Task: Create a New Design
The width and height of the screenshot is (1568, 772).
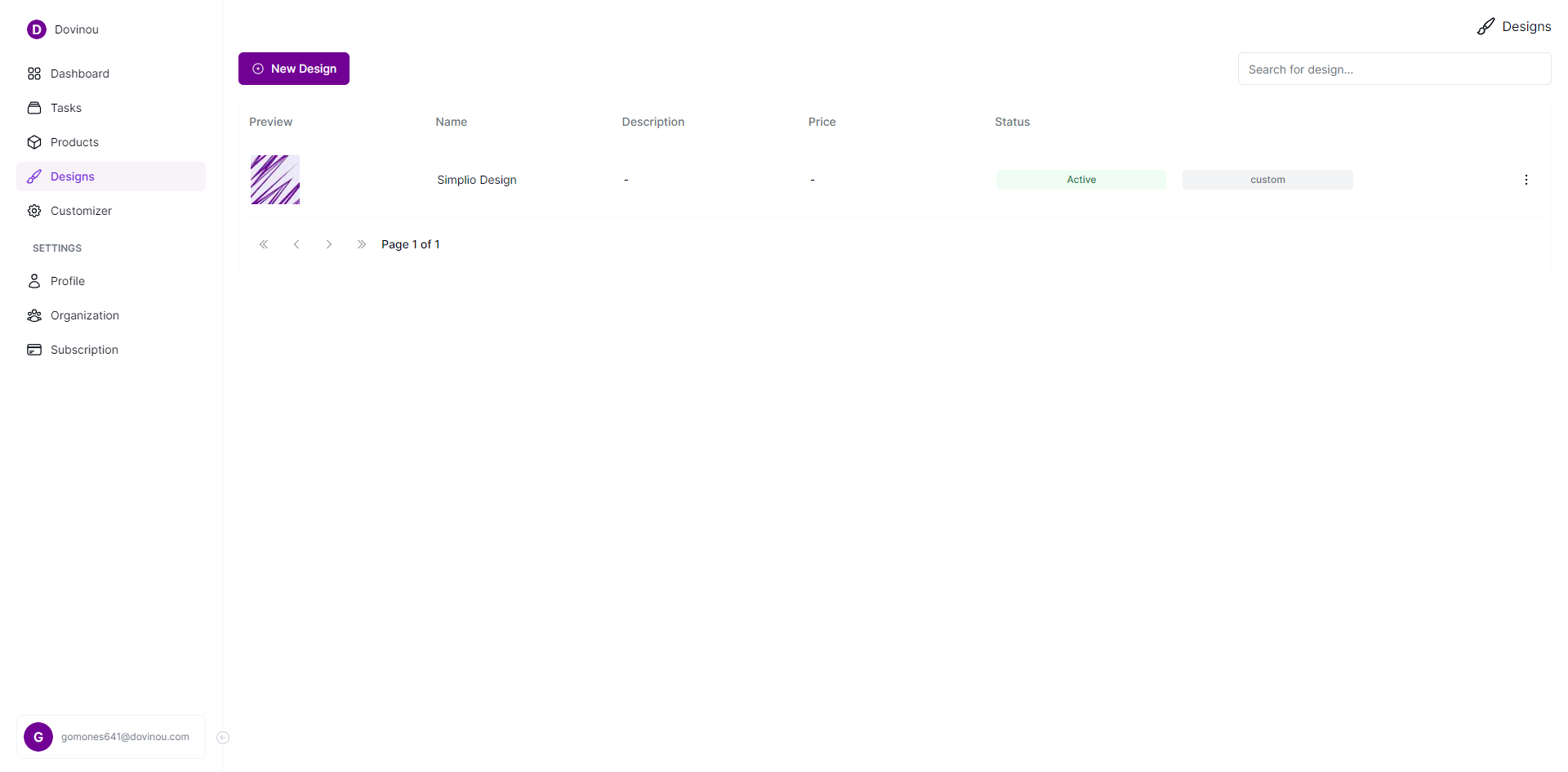Action: [x=294, y=69]
